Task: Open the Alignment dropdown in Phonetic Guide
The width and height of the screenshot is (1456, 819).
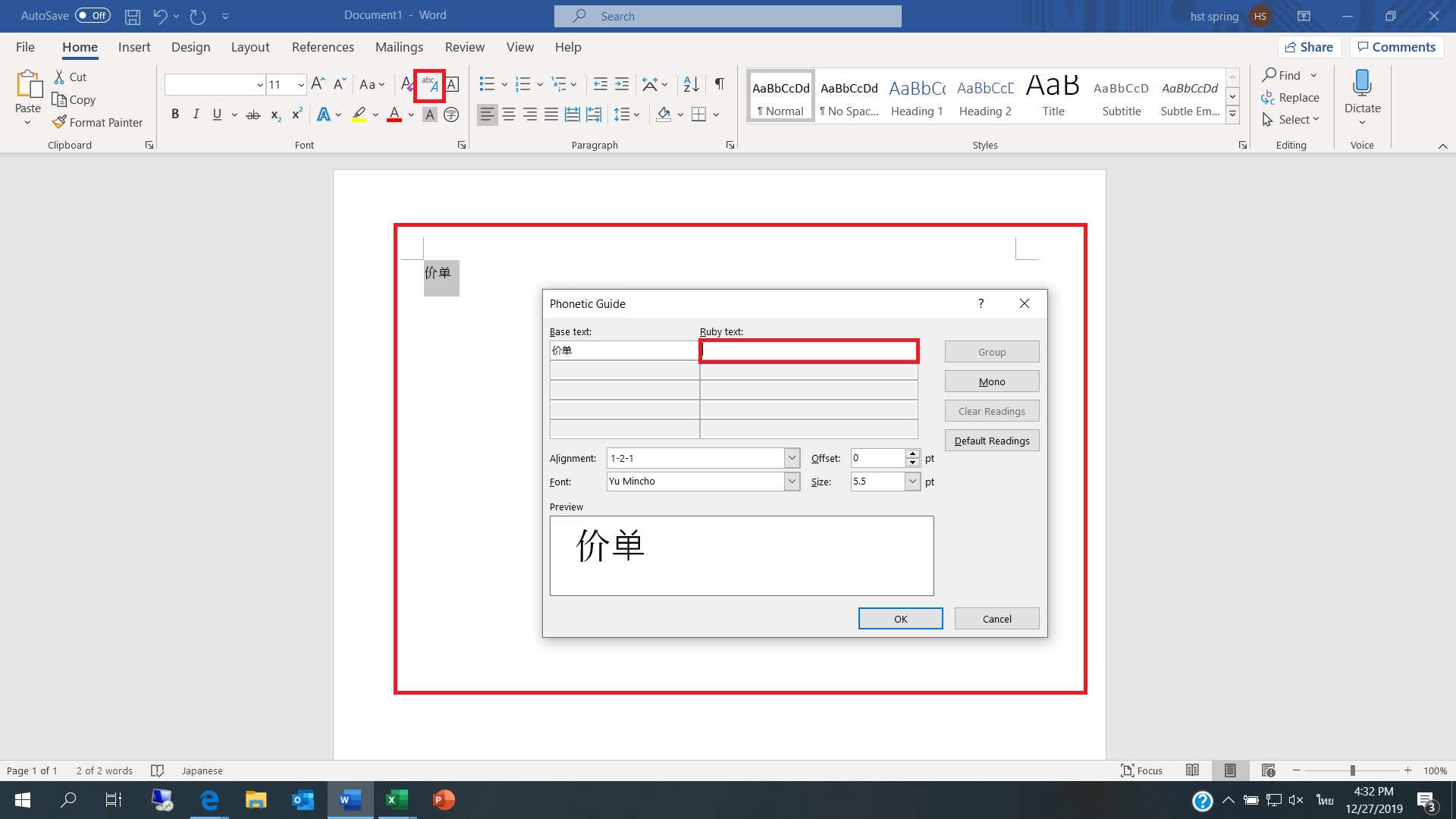Action: [x=792, y=458]
